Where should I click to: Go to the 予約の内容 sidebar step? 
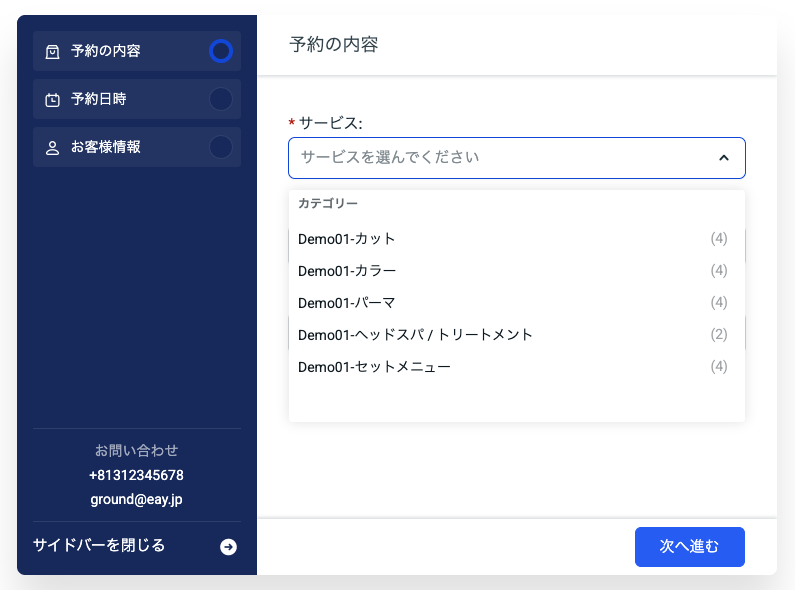pyautogui.click(x=105, y=51)
